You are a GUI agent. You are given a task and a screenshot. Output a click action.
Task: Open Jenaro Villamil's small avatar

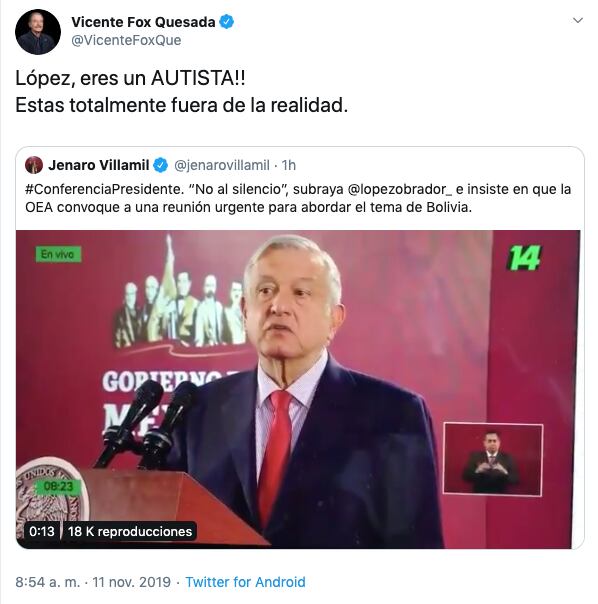pos(34,165)
